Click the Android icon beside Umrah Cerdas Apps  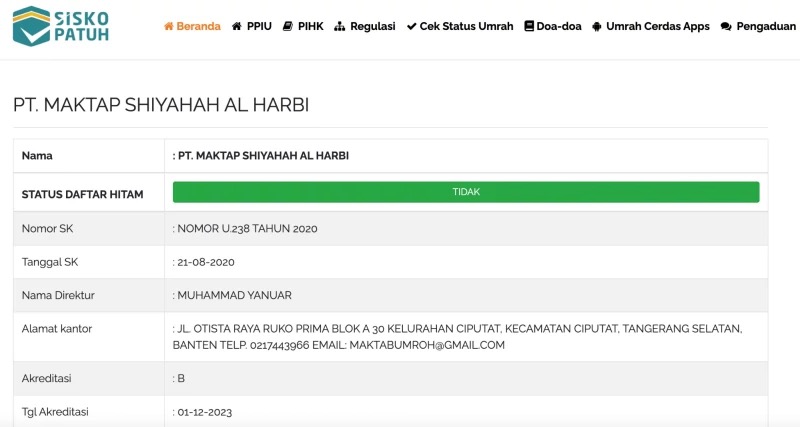coord(596,27)
